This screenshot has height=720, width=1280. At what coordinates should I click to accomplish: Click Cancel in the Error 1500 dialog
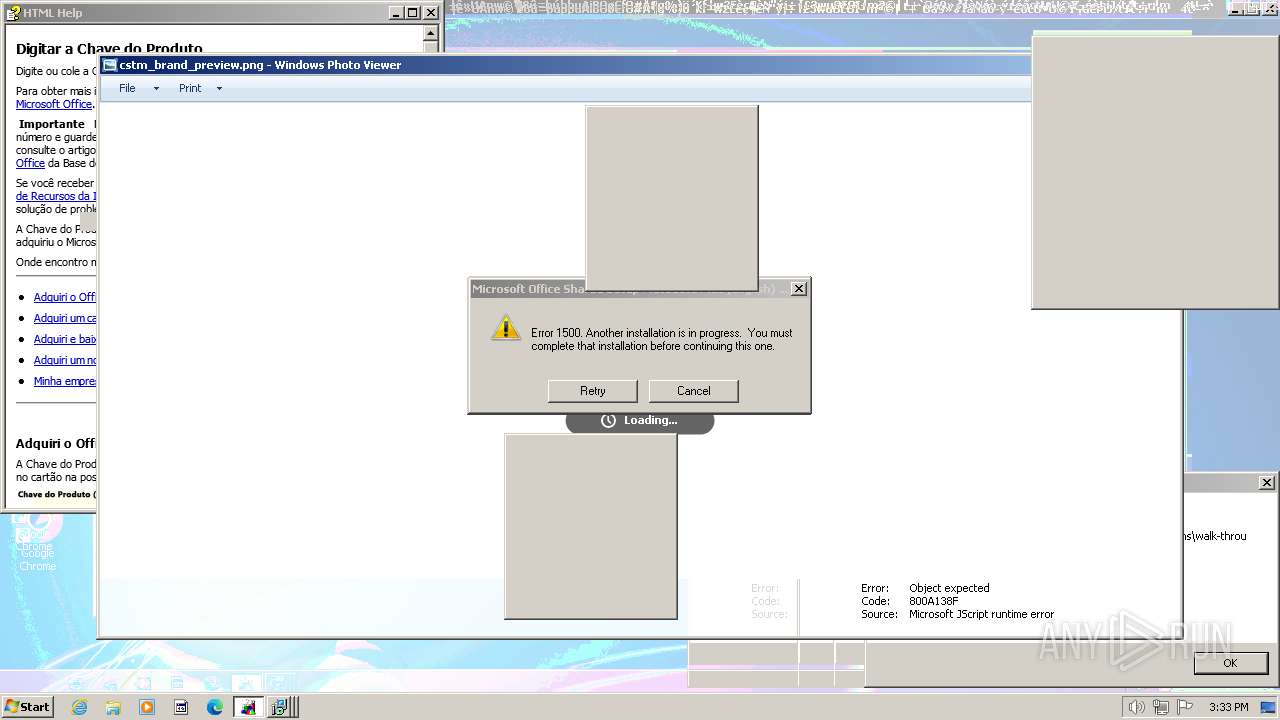coord(693,391)
